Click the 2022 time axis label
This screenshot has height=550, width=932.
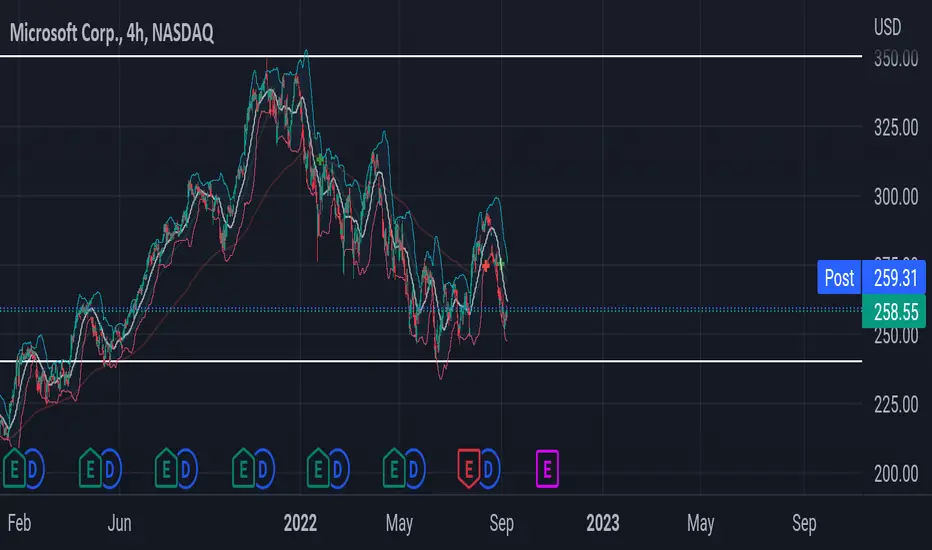click(x=300, y=523)
